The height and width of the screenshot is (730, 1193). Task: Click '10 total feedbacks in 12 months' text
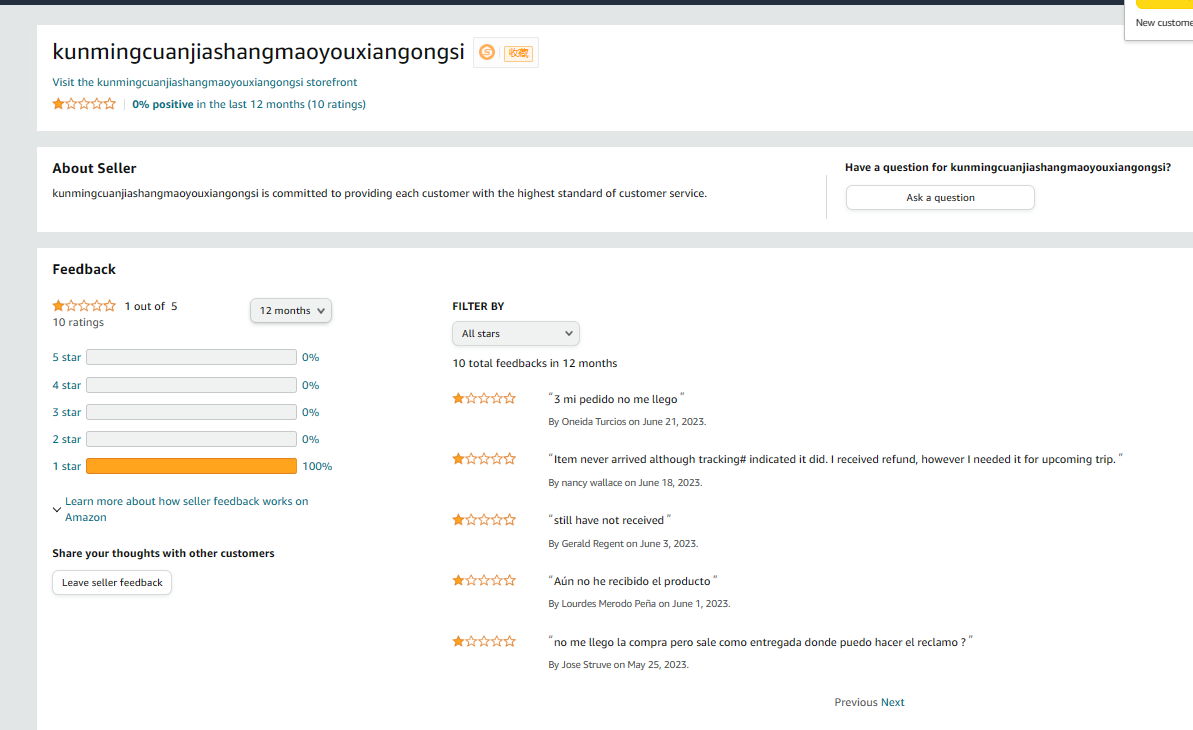535,363
